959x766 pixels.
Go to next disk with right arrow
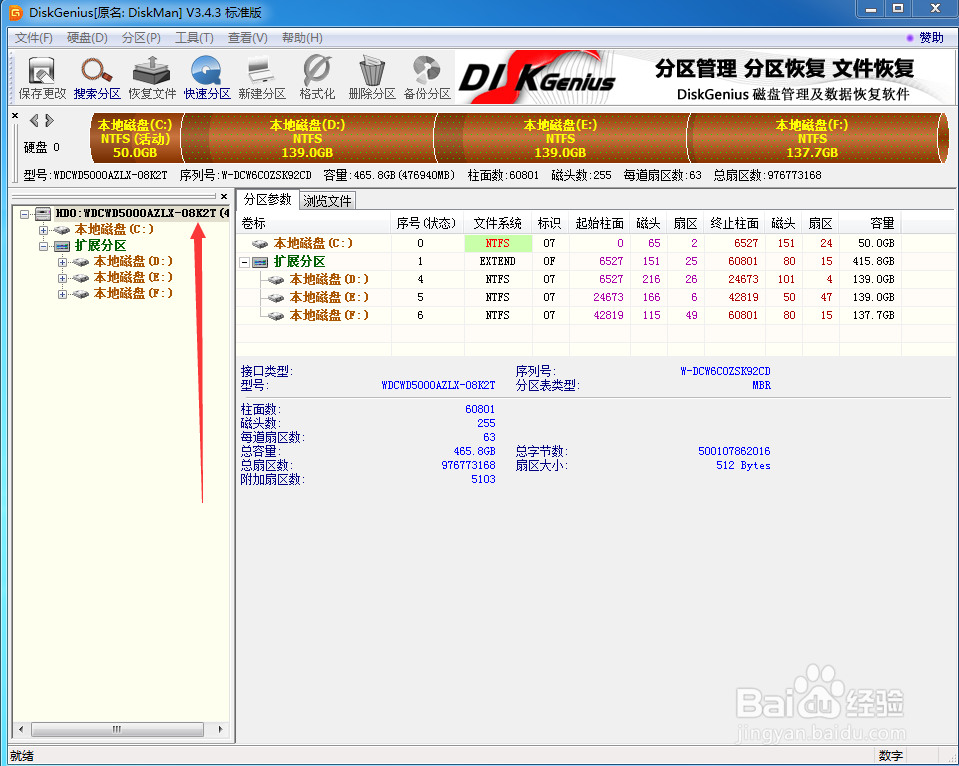coord(50,121)
